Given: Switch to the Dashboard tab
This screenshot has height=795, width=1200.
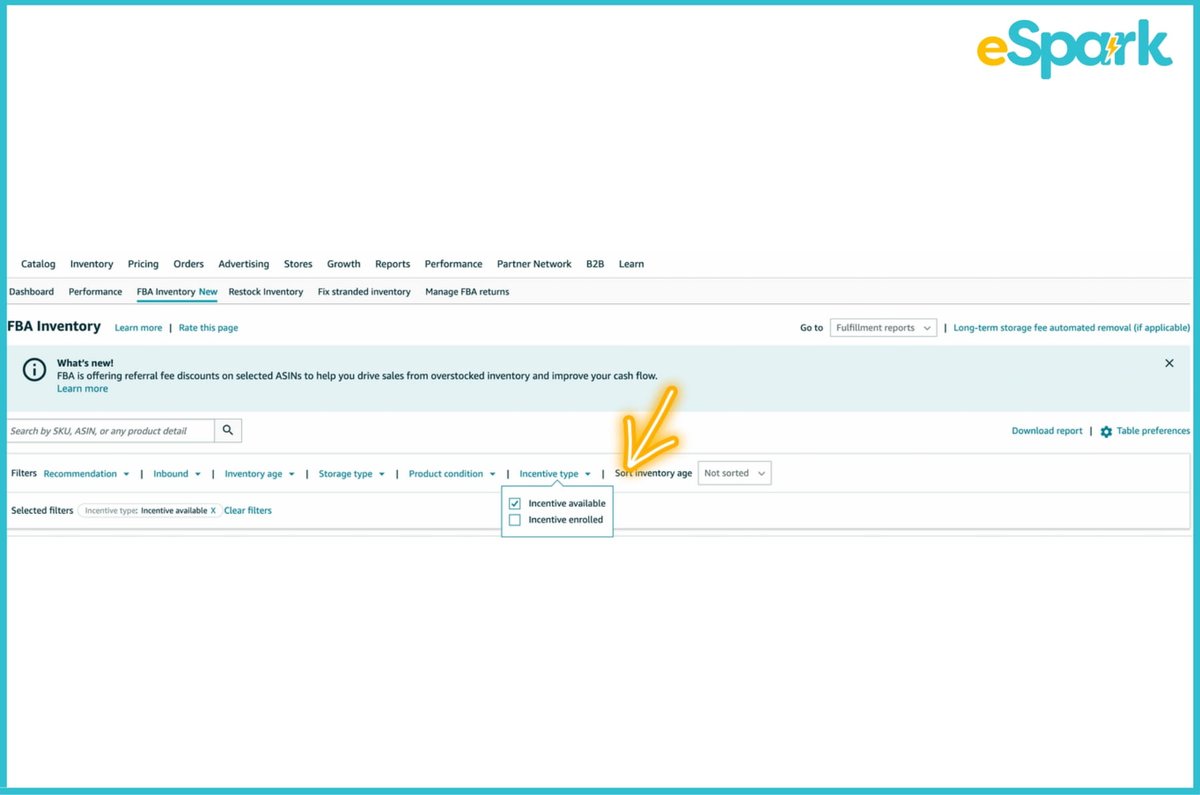Looking at the screenshot, I should click(31, 292).
